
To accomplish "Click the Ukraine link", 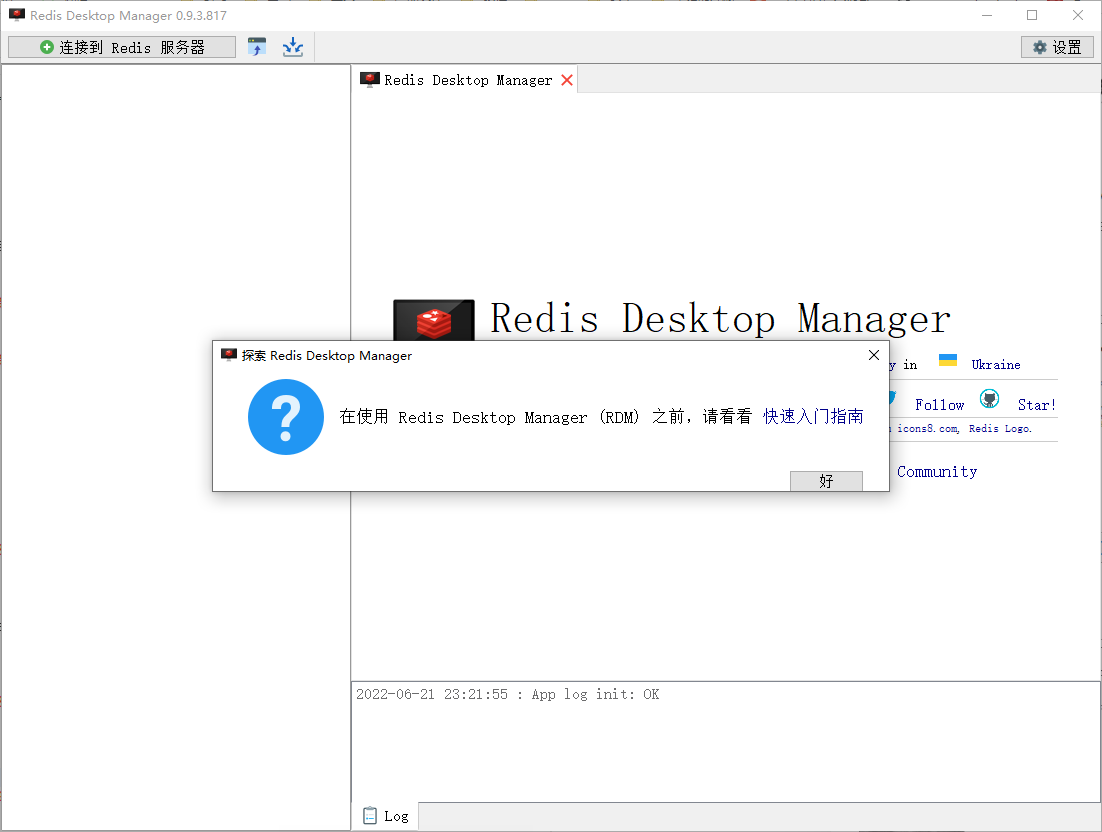I will click(996, 364).
